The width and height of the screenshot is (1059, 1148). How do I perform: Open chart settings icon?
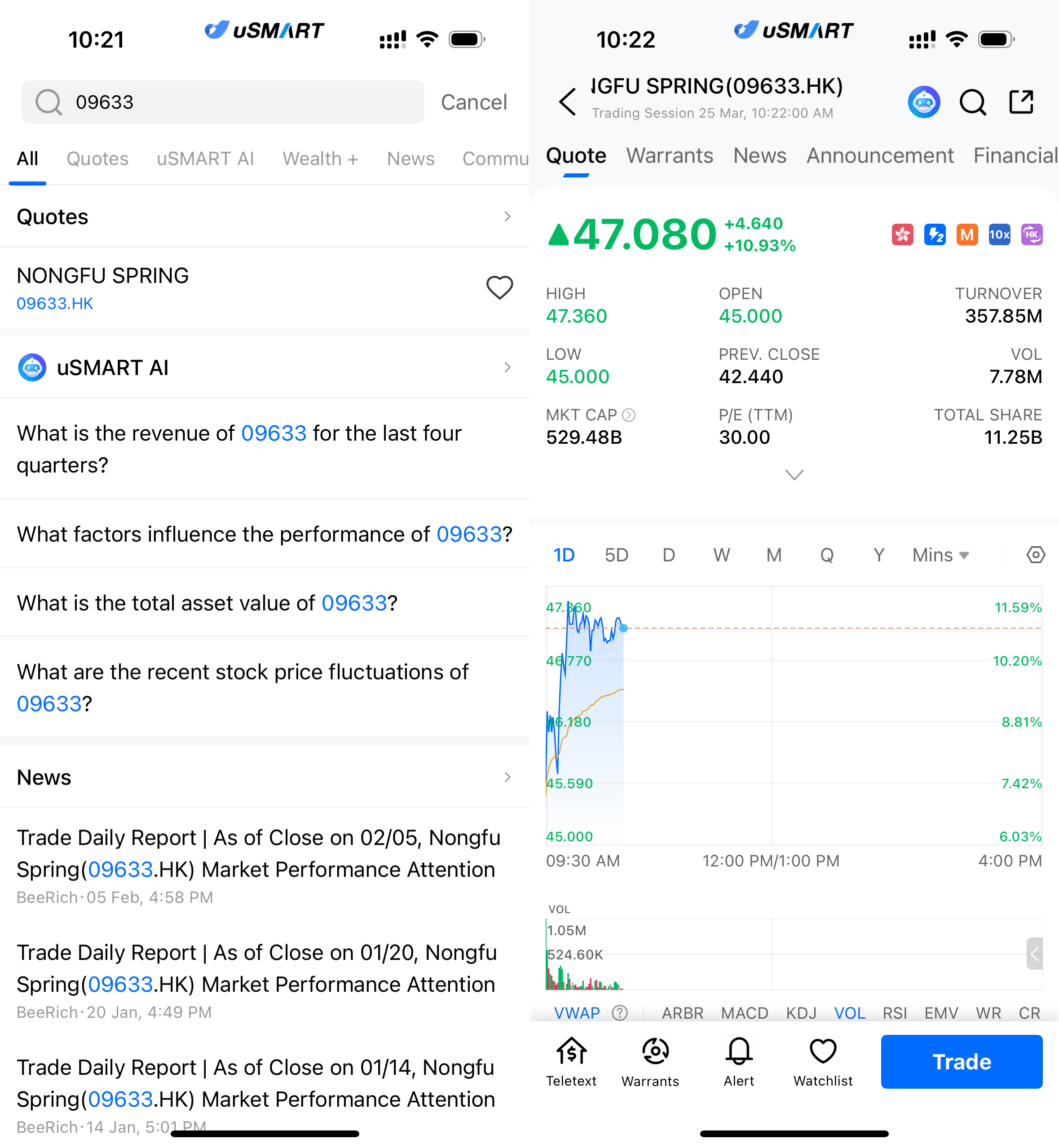pos(1035,555)
